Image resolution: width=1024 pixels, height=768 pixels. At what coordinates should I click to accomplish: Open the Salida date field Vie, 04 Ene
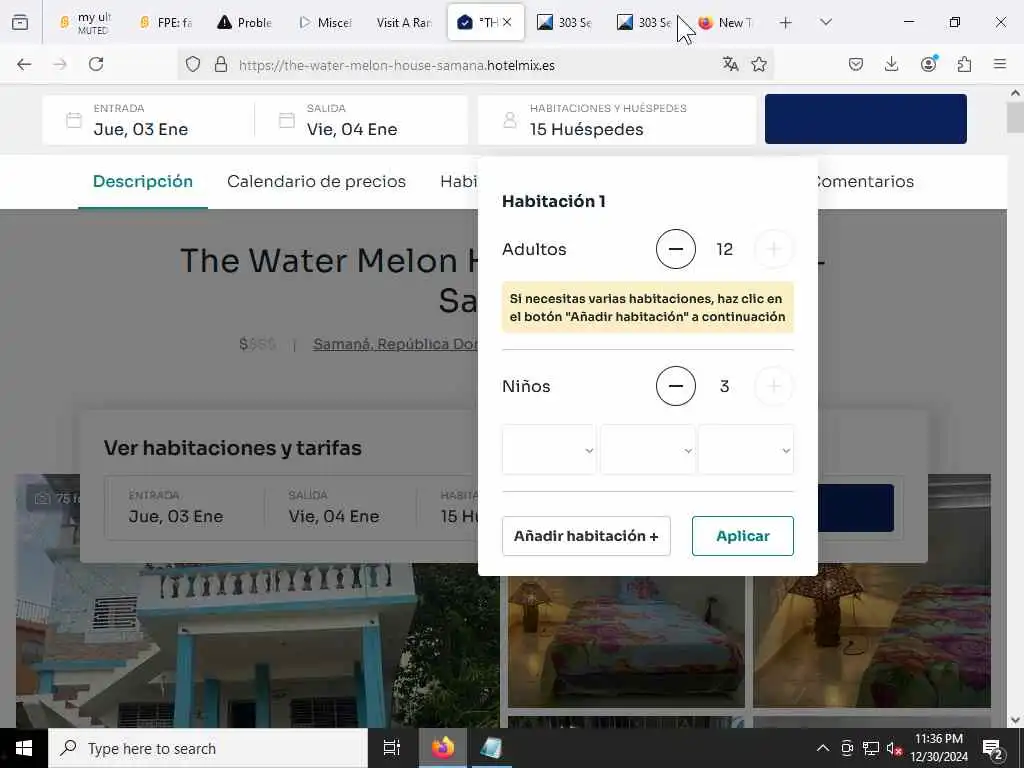pos(361,120)
